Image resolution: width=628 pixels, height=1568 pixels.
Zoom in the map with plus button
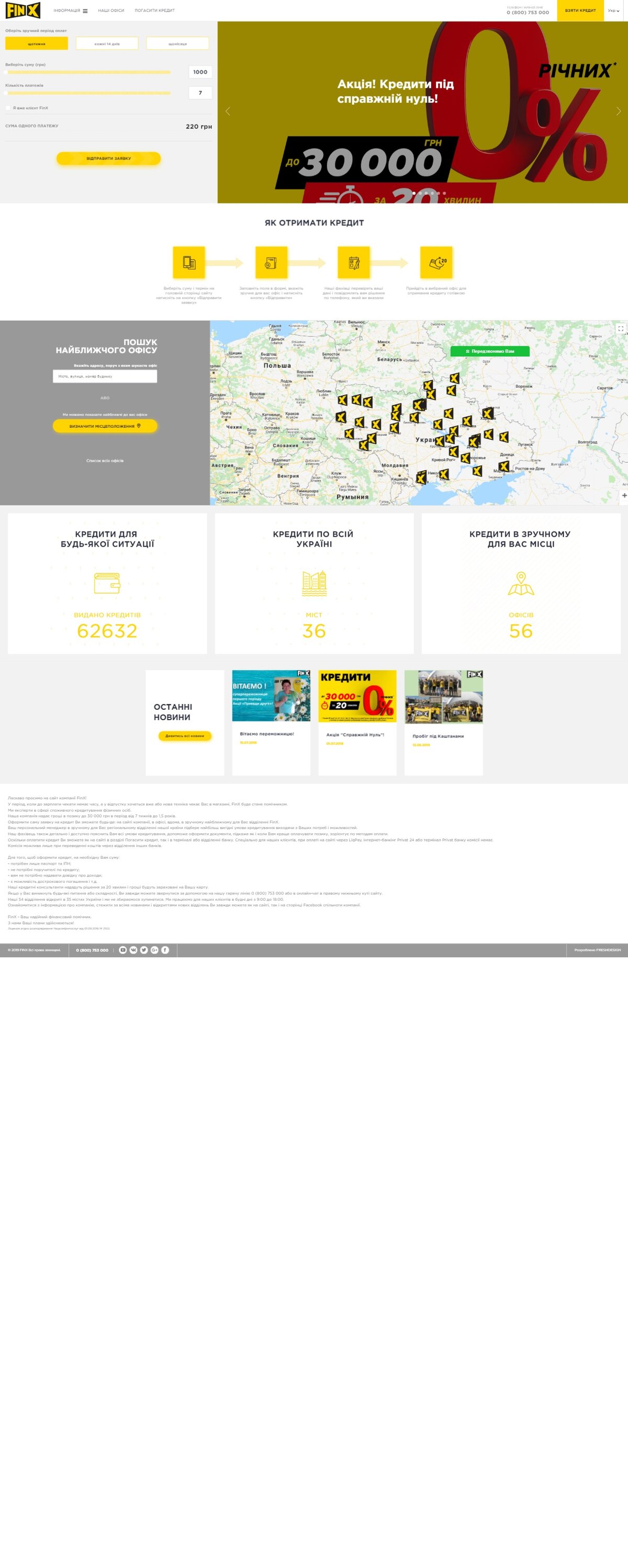624,495
